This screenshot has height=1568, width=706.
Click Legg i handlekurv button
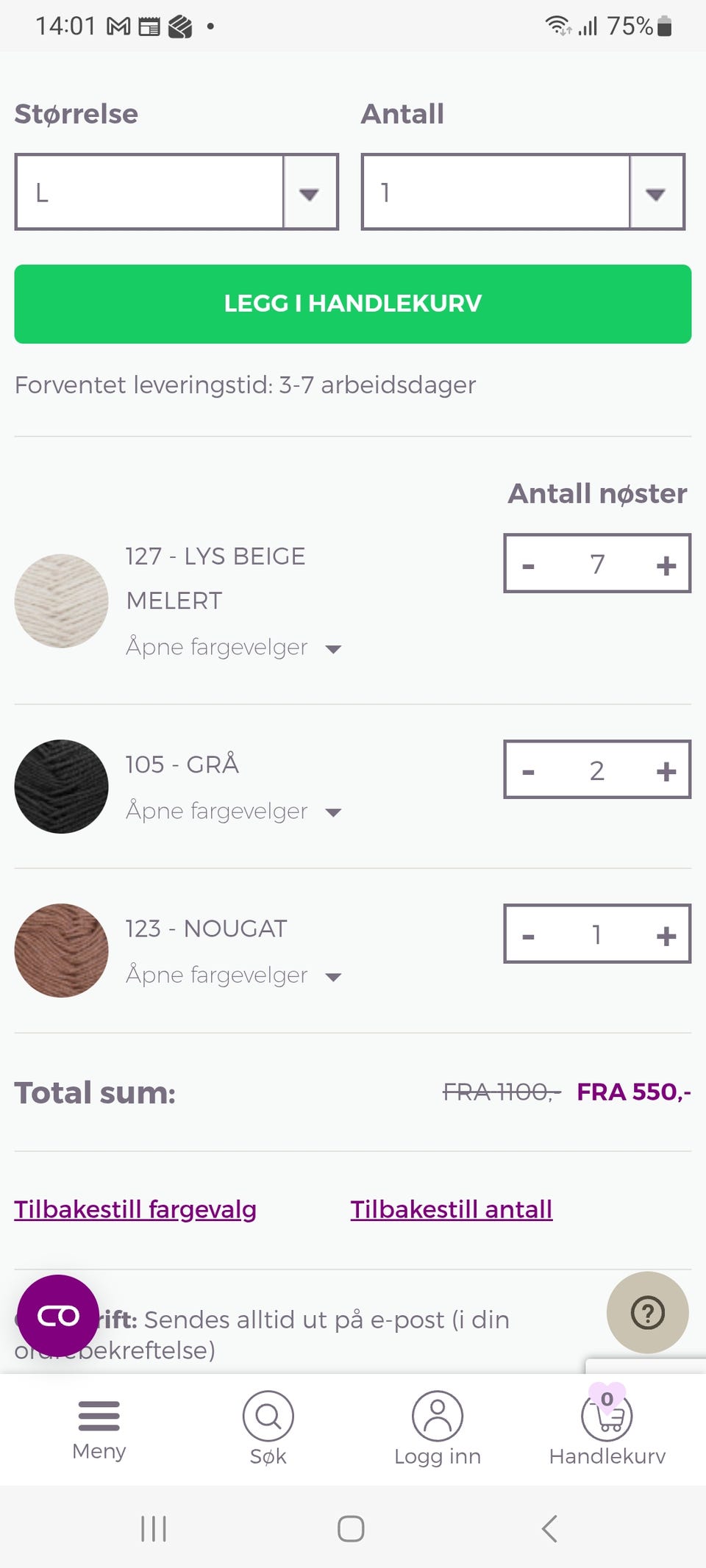click(x=353, y=304)
